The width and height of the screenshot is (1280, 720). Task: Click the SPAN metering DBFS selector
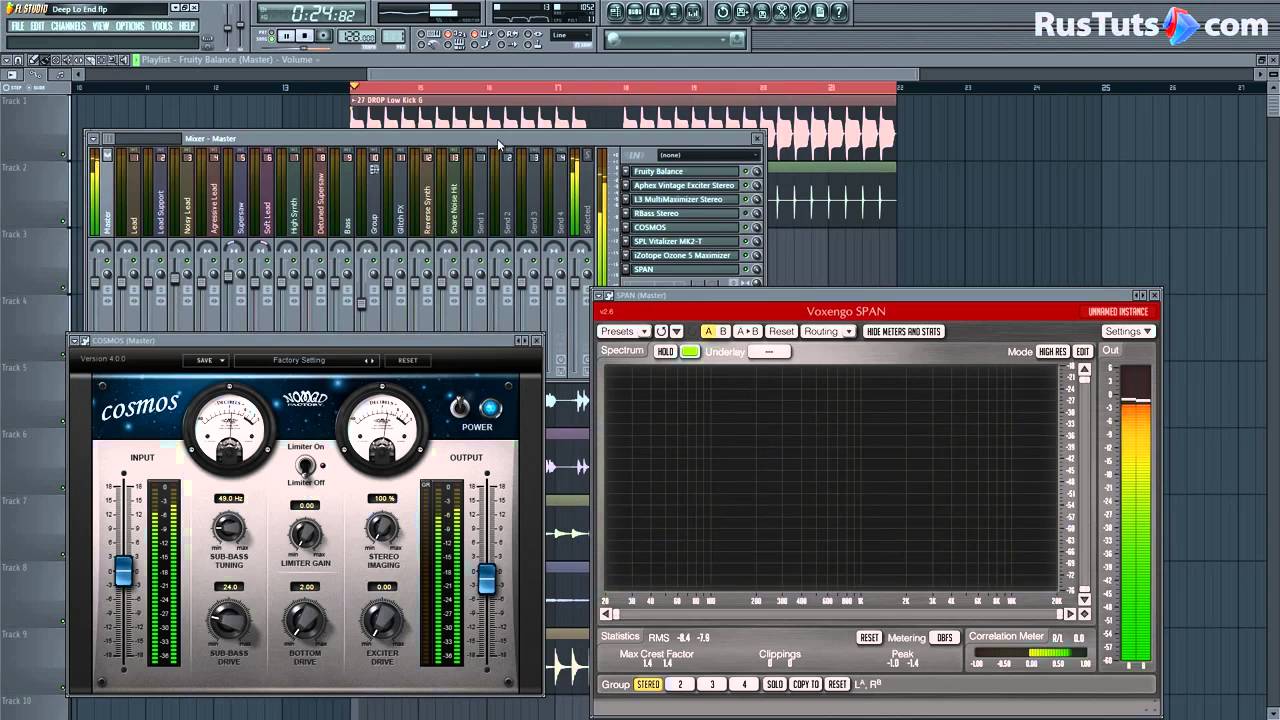[944, 638]
